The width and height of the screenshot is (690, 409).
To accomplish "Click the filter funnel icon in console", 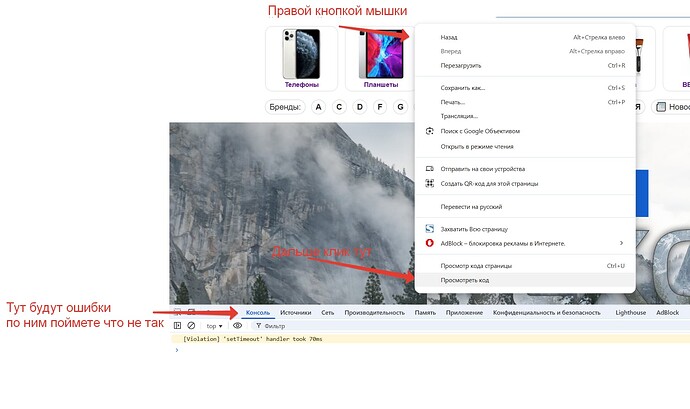I will tap(259, 326).
